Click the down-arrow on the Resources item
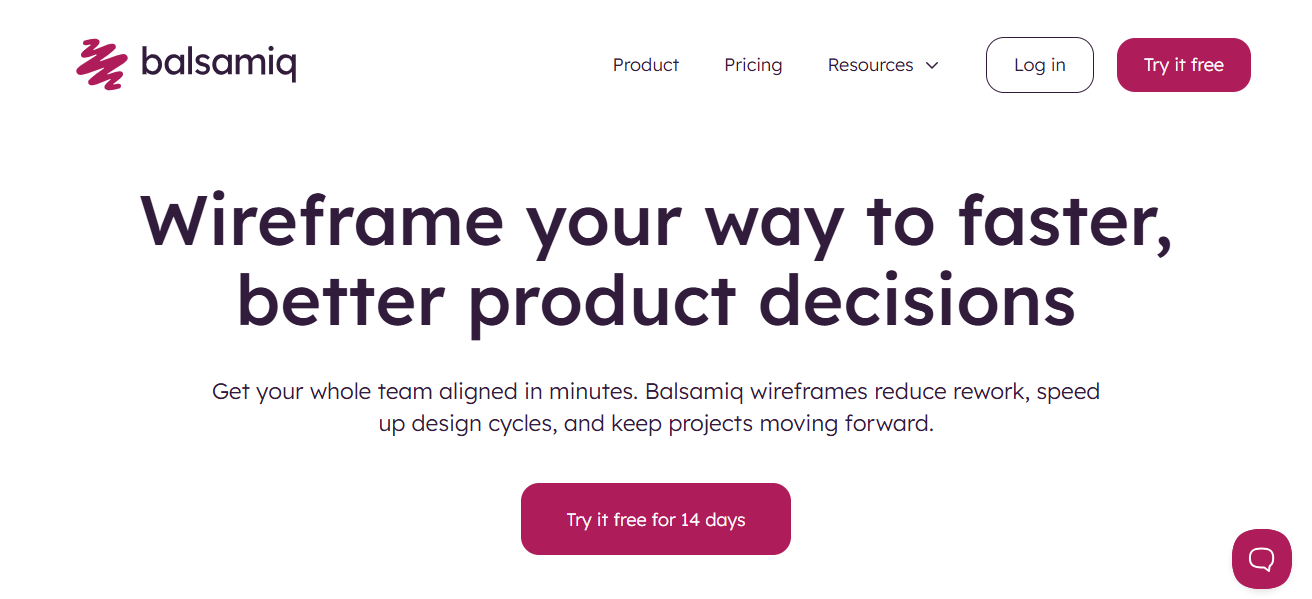 [932, 65]
